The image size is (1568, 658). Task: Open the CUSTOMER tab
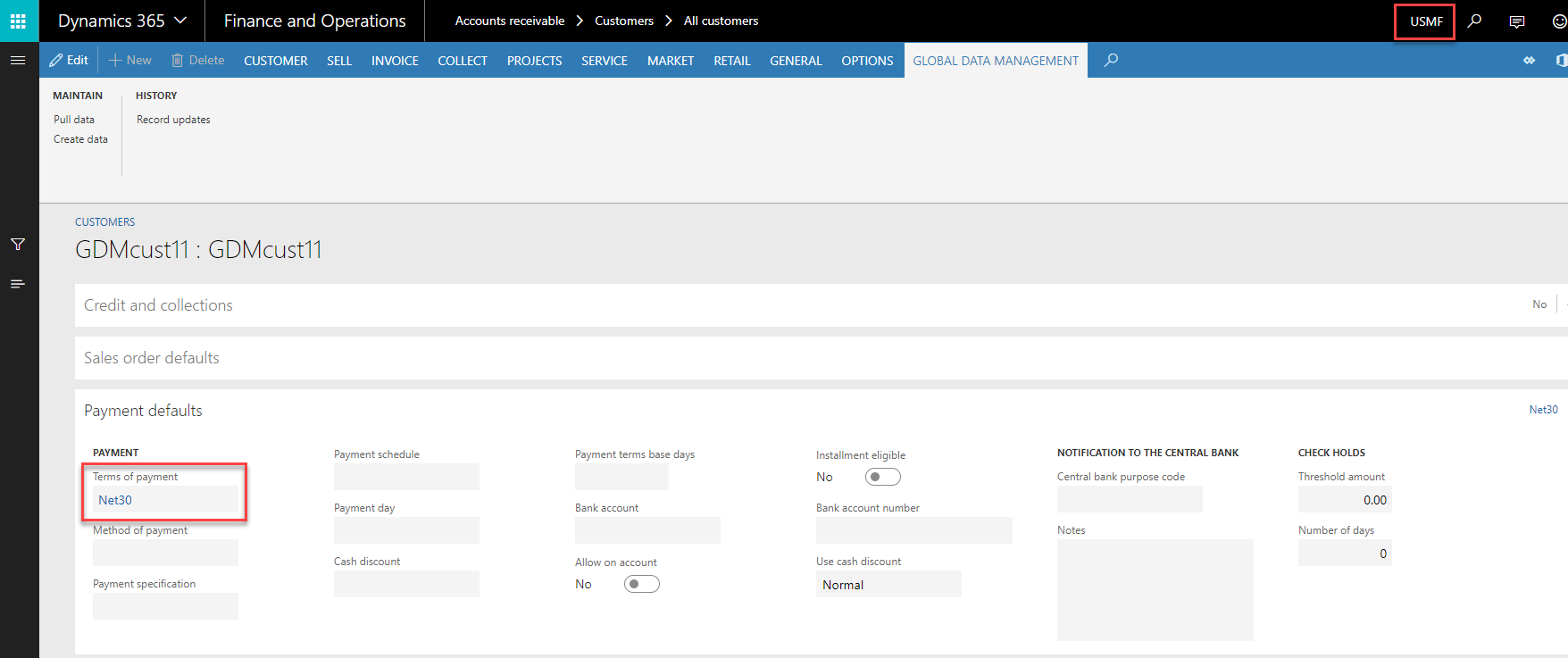tap(275, 61)
